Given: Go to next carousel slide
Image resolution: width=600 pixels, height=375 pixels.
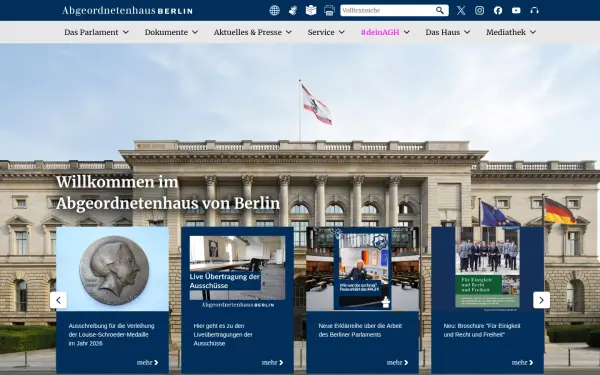Looking at the screenshot, I should (x=541, y=300).
